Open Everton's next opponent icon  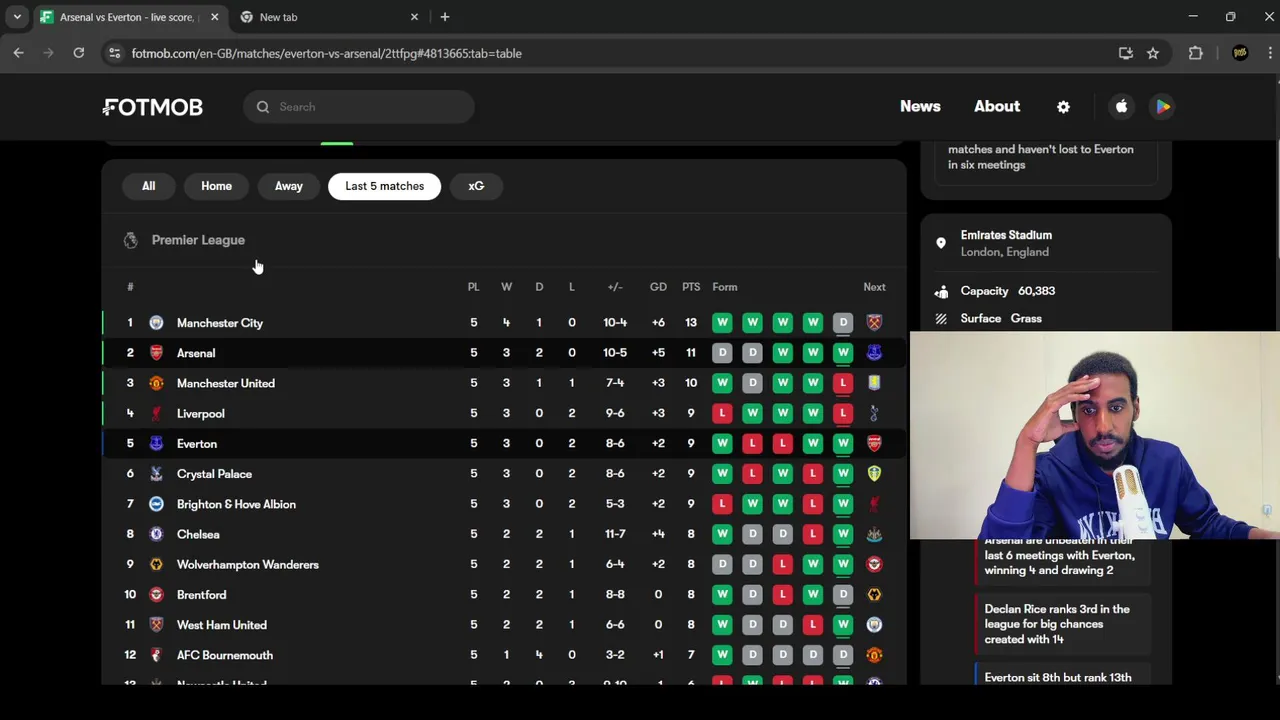(x=874, y=443)
